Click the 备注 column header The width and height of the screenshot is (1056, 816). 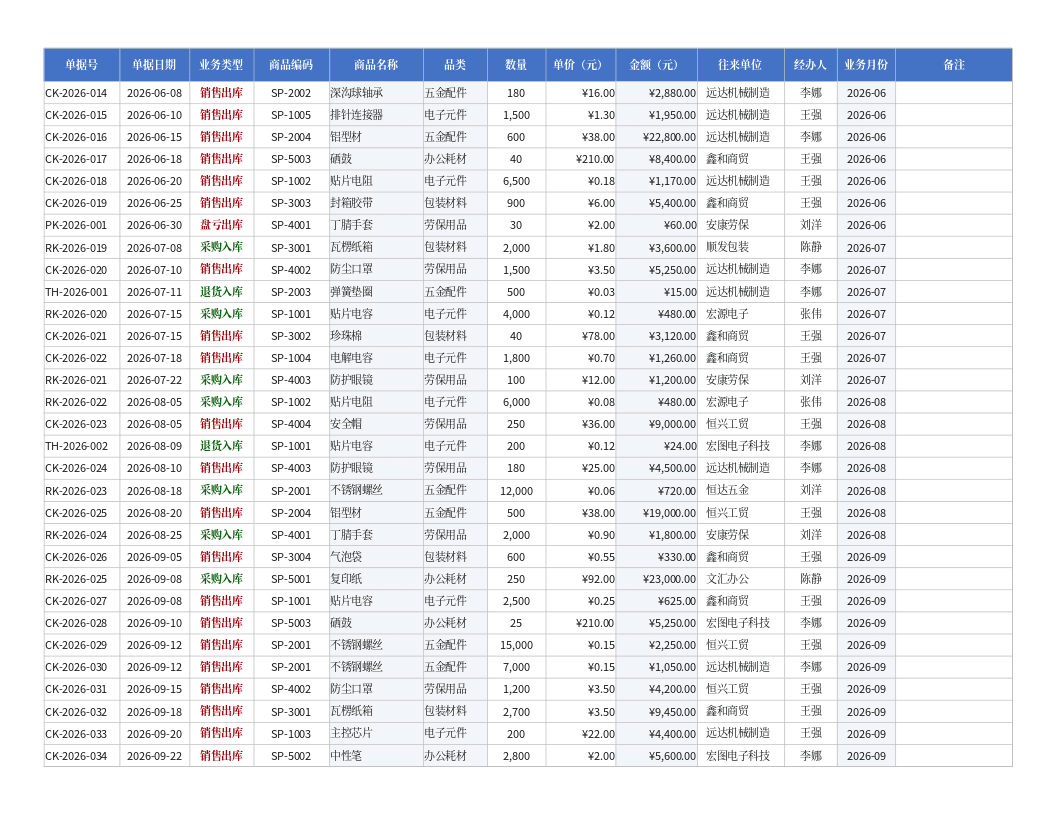[954, 65]
